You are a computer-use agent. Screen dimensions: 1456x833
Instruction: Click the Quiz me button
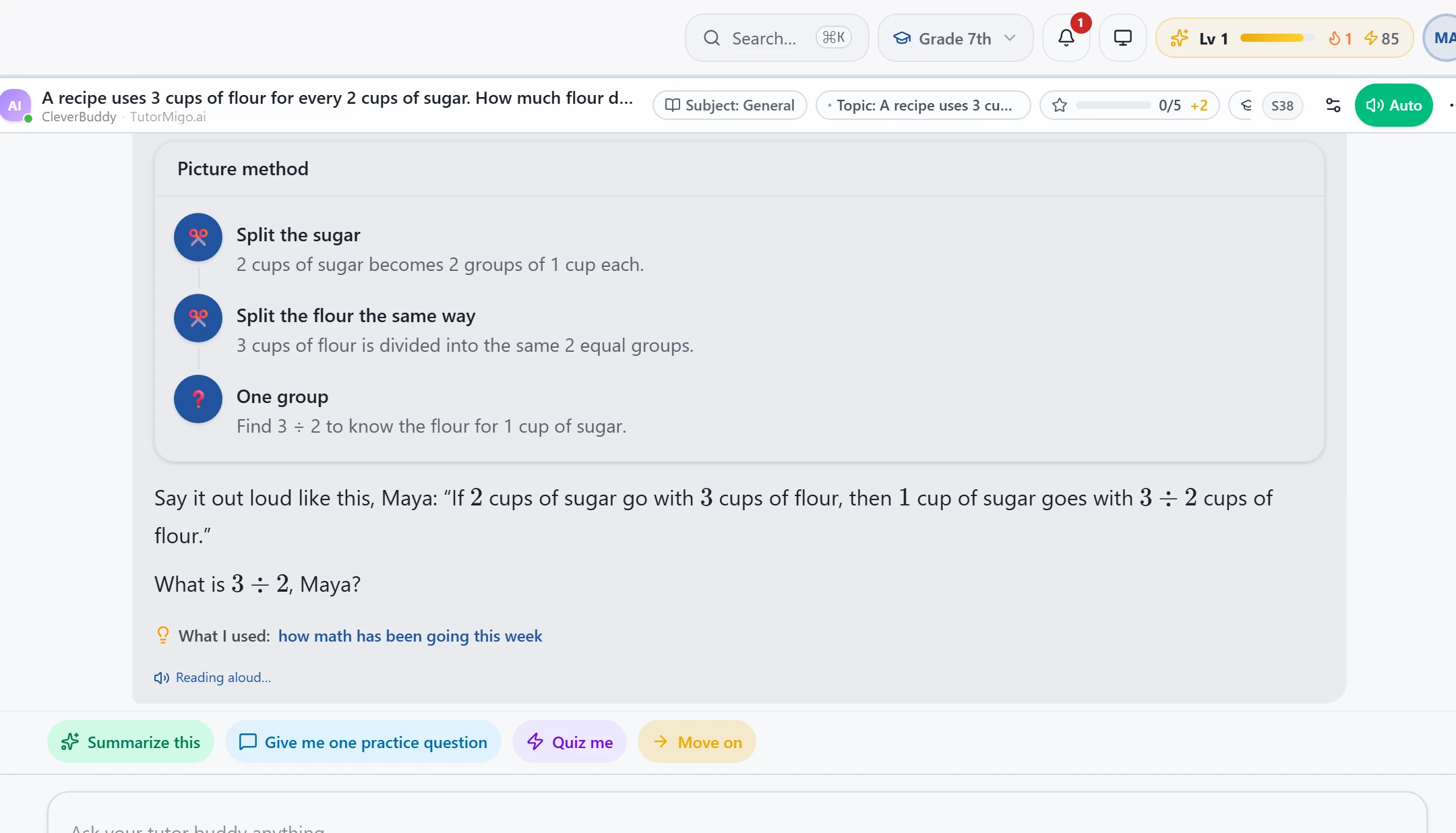[570, 742]
